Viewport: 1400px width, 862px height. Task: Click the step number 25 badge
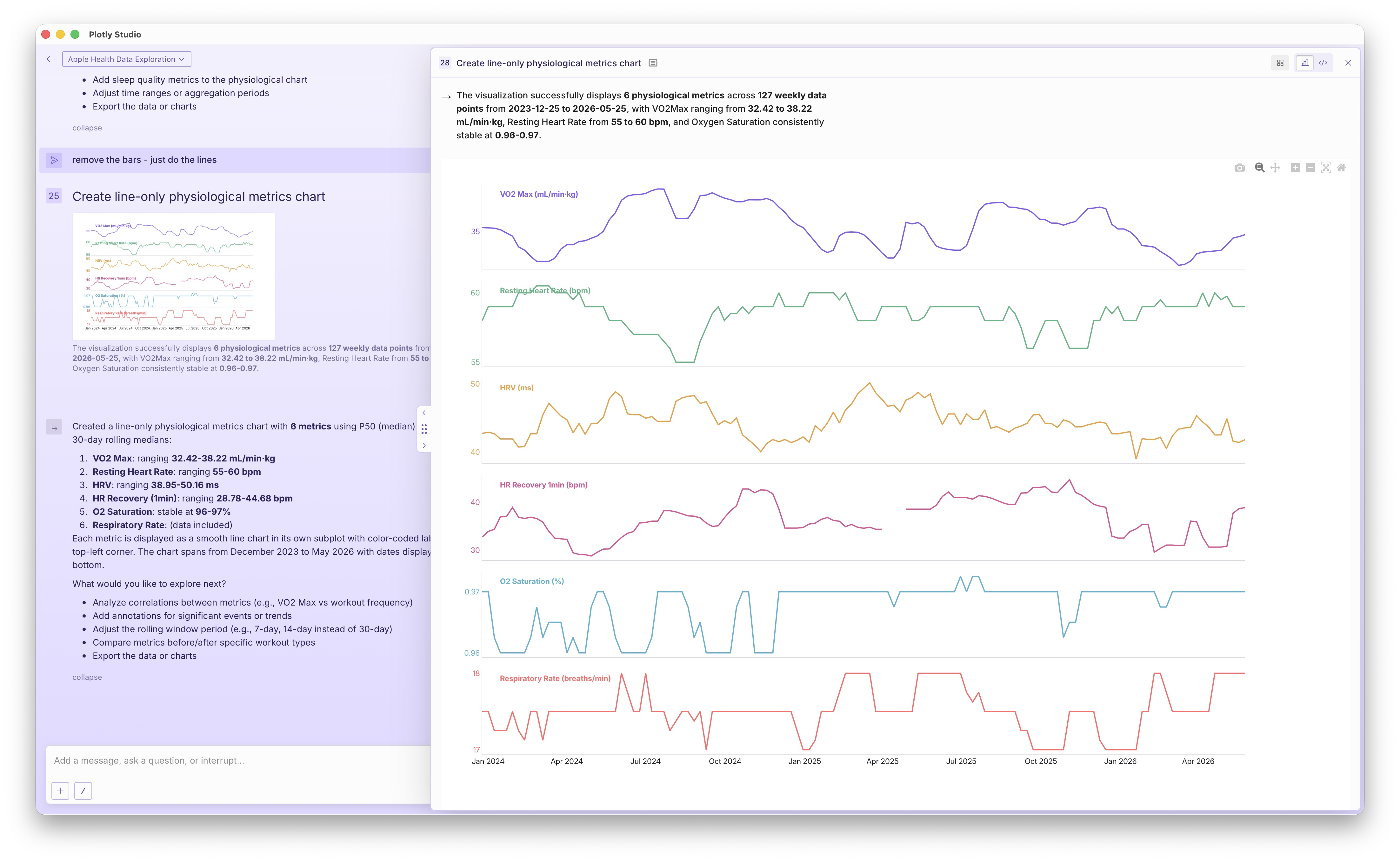pyautogui.click(x=54, y=196)
